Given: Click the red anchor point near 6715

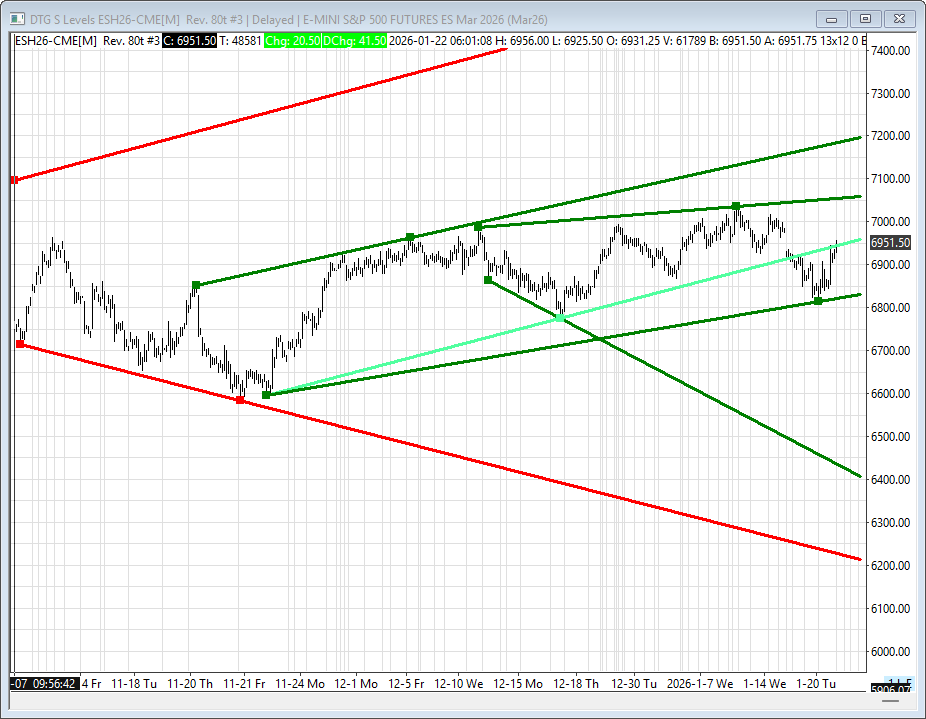Looking at the screenshot, I should click(20, 344).
